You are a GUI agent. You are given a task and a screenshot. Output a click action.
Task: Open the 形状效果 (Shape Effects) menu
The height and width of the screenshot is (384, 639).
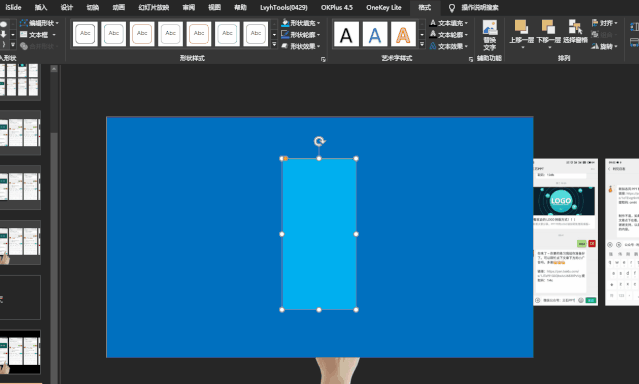[300, 46]
